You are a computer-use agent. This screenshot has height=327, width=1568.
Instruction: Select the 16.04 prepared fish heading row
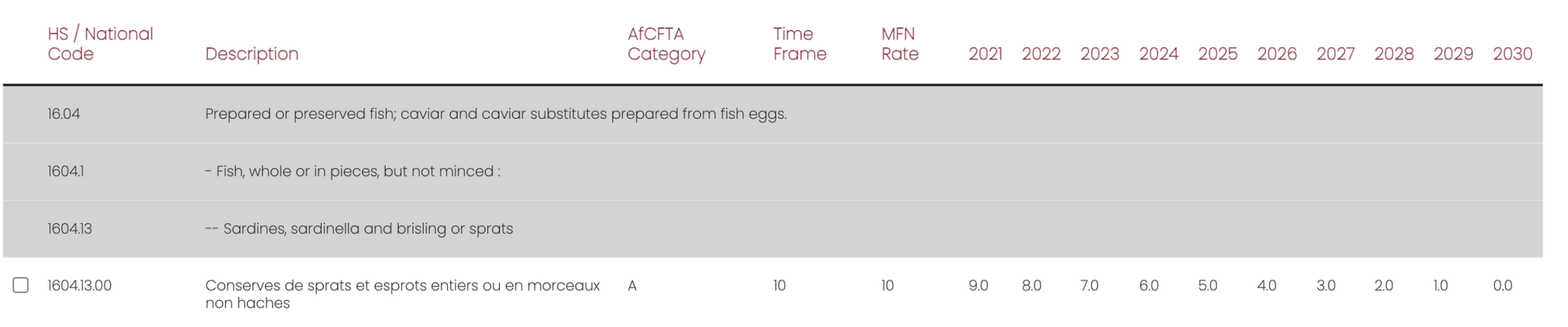pos(496,114)
